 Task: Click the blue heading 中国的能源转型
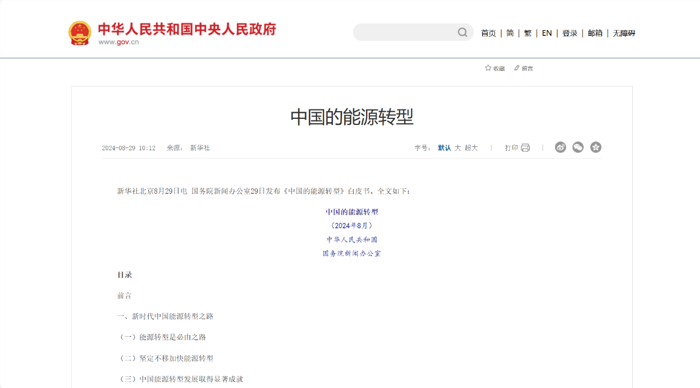pos(352,212)
